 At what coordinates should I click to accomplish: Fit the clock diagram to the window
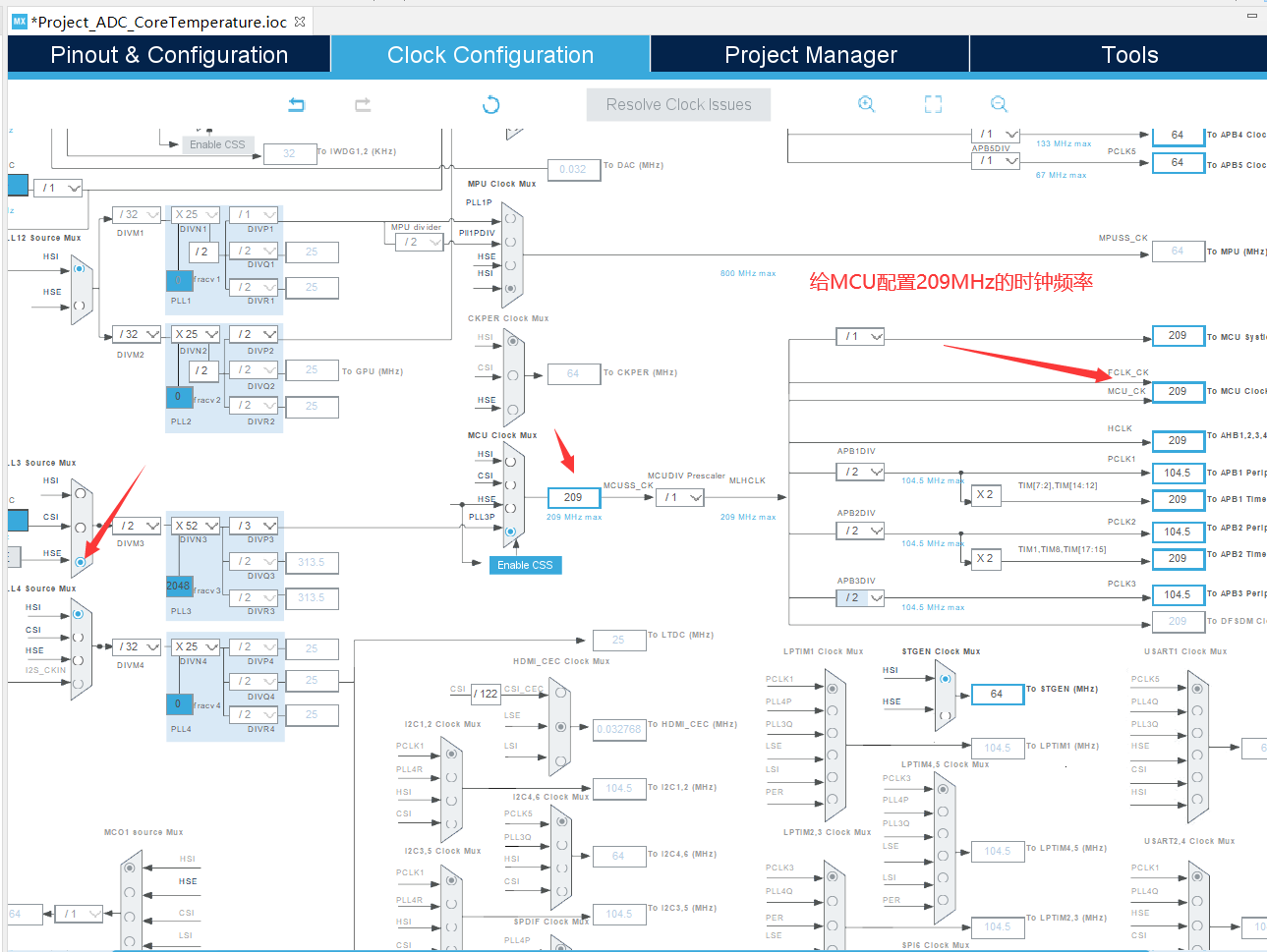click(933, 104)
